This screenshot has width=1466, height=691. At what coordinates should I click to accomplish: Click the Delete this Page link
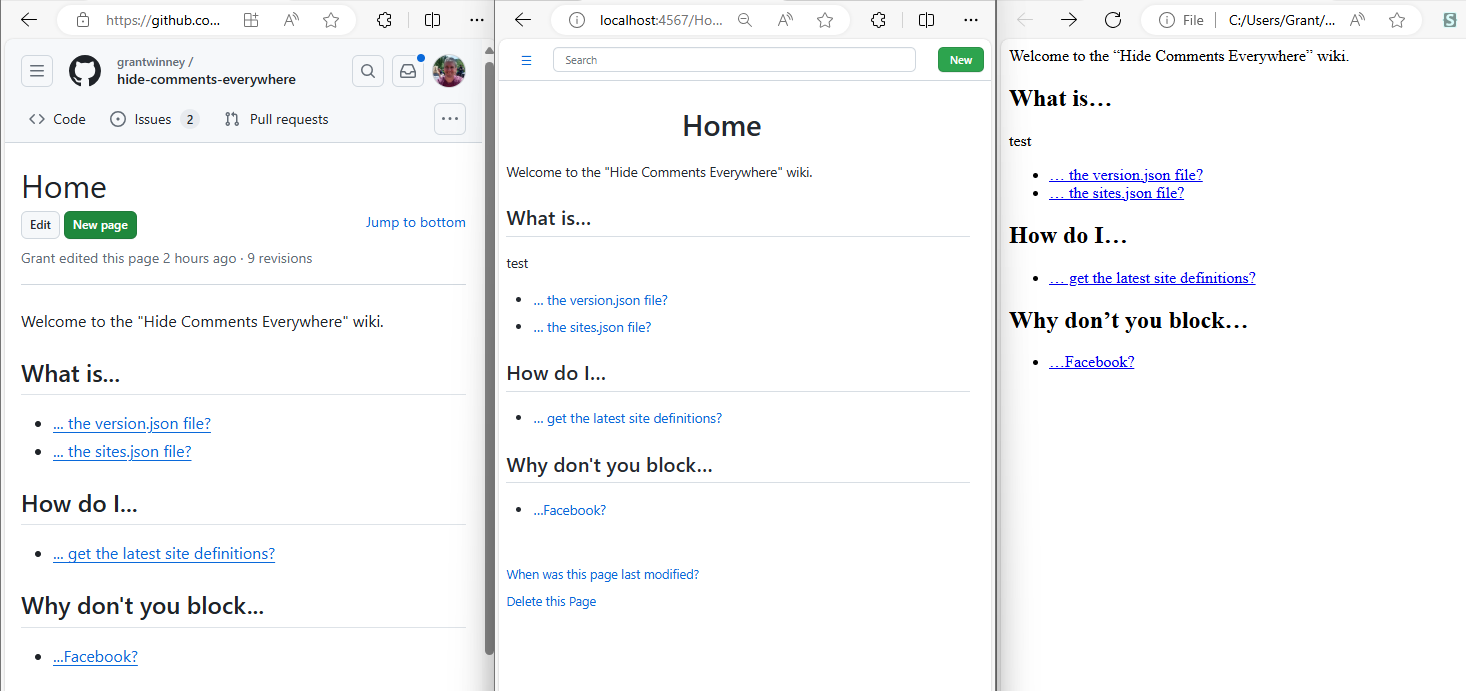coord(551,602)
